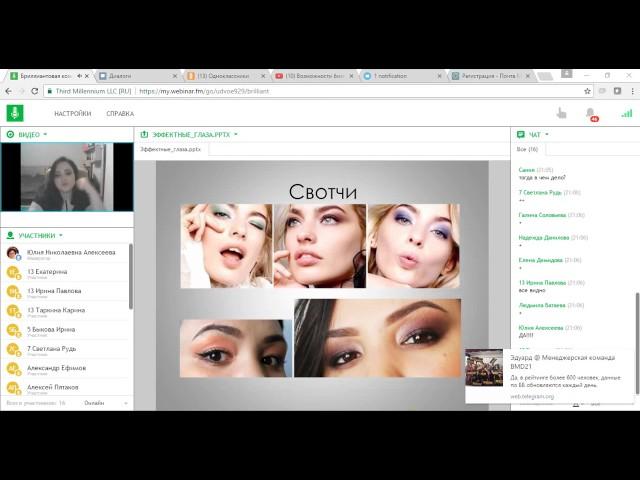Click the browser back arrow

click(x=8, y=91)
